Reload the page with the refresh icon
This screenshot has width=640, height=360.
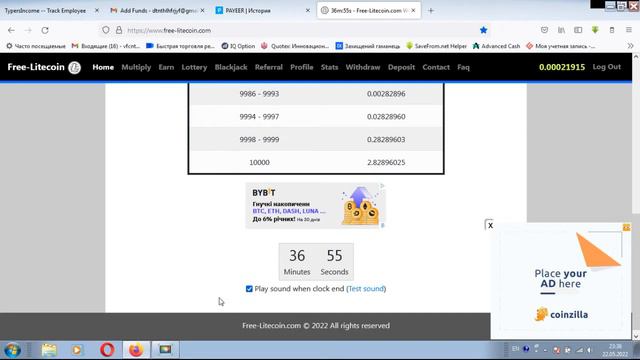(x=45, y=30)
